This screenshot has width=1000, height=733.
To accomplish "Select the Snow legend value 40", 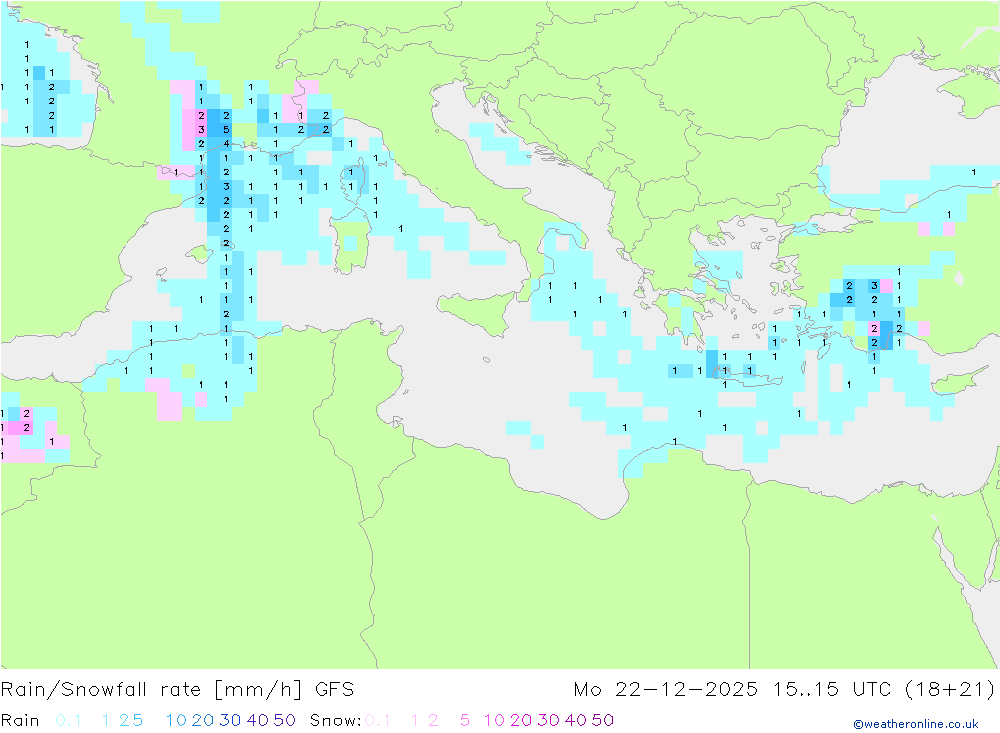I will (x=576, y=720).
